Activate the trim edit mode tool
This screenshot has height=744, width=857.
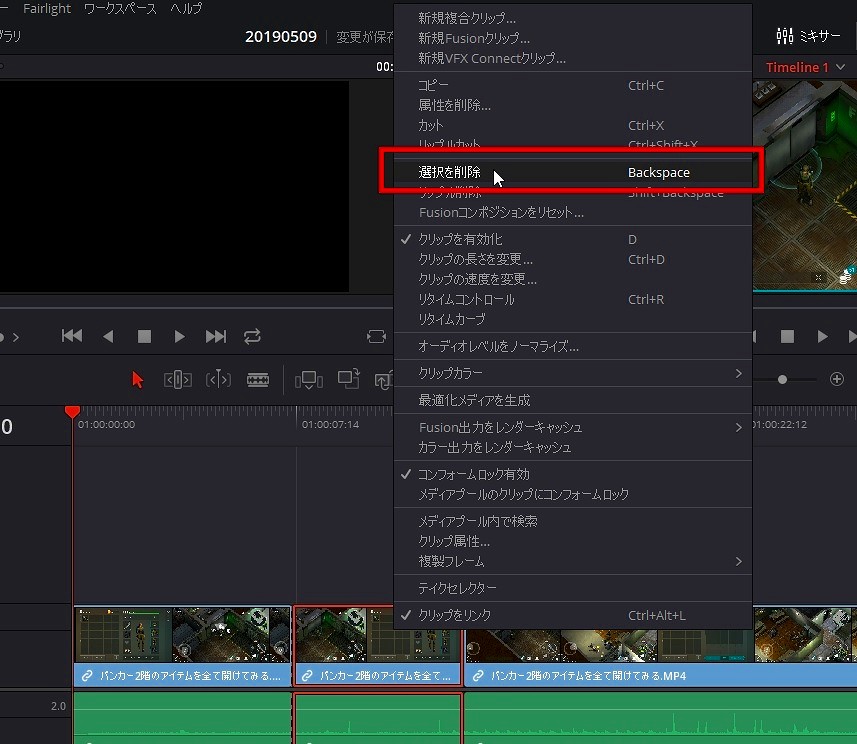[x=177, y=380]
